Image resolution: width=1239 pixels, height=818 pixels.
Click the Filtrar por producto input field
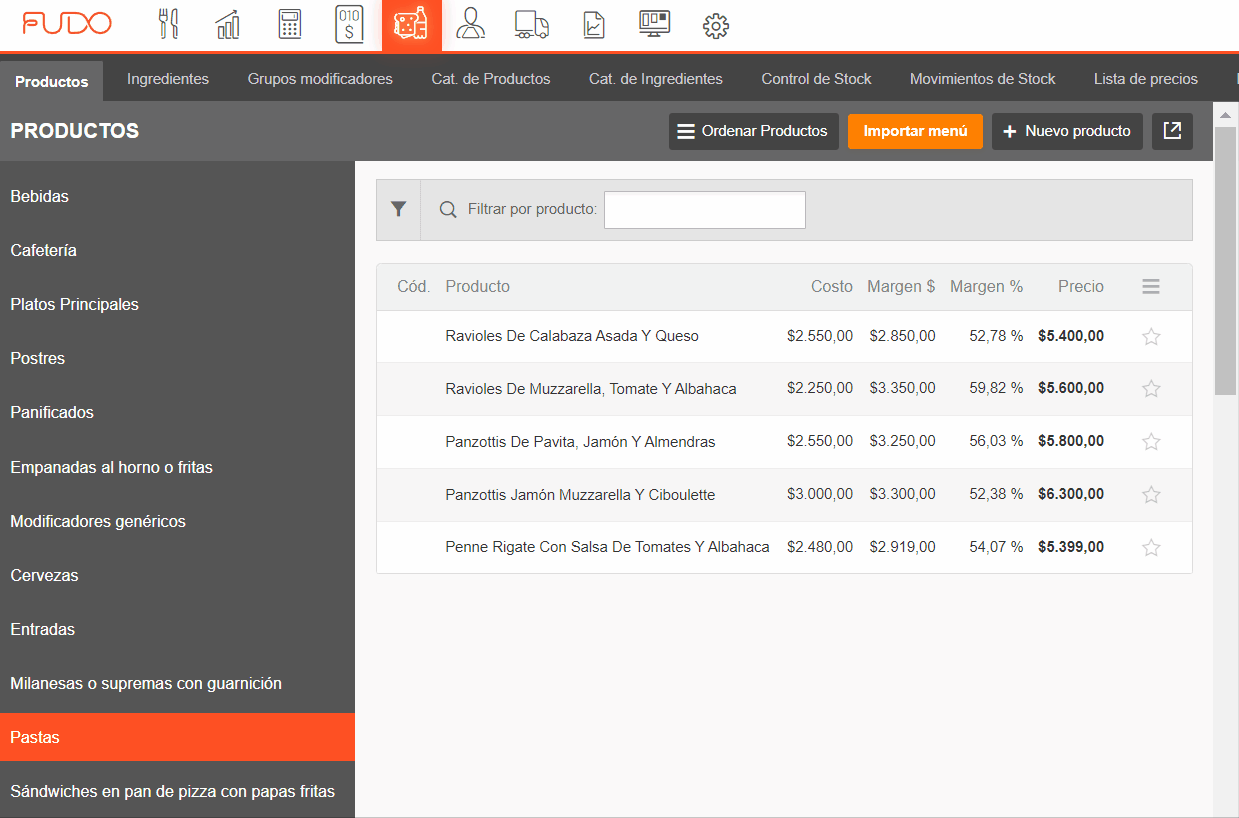pos(705,210)
